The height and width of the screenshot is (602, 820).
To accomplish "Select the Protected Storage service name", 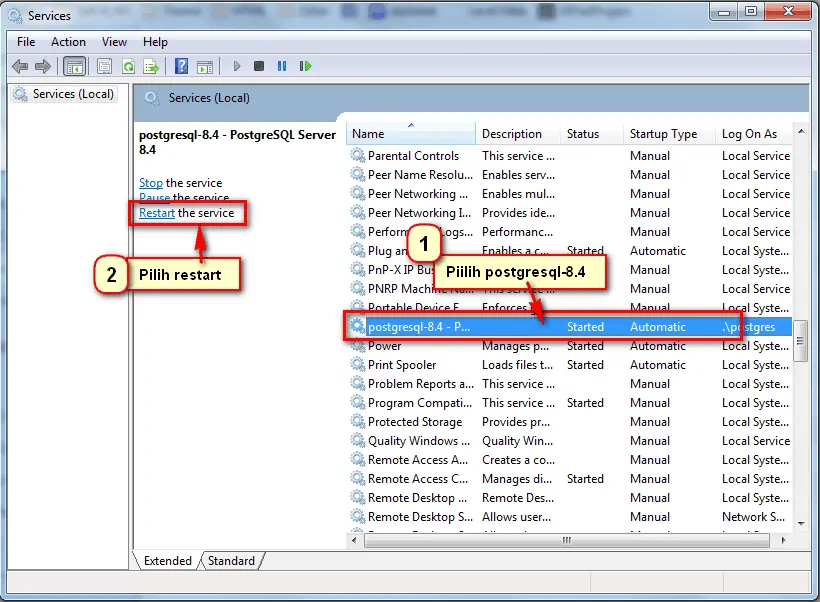I will pos(415,422).
